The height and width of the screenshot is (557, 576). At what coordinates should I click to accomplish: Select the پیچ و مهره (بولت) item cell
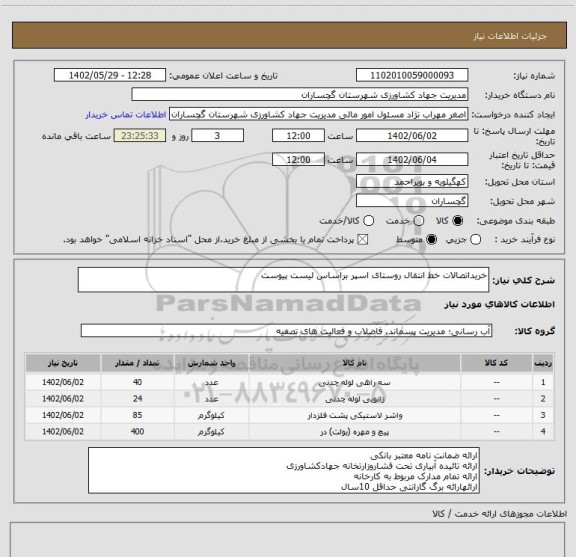coord(355,432)
